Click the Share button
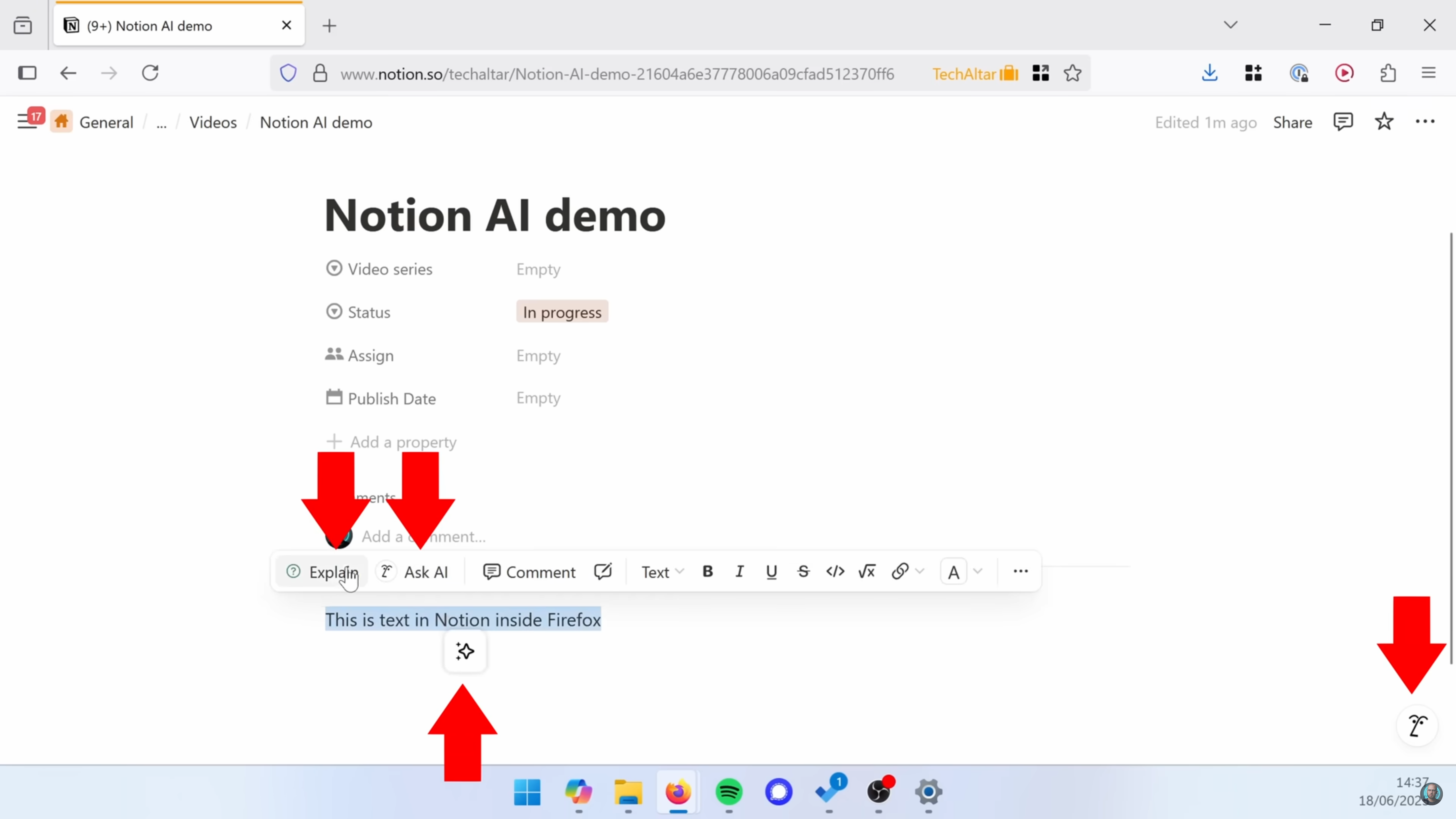This screenshot has width=1456, height=819. pyautogui.click(x=1292, y=123)
